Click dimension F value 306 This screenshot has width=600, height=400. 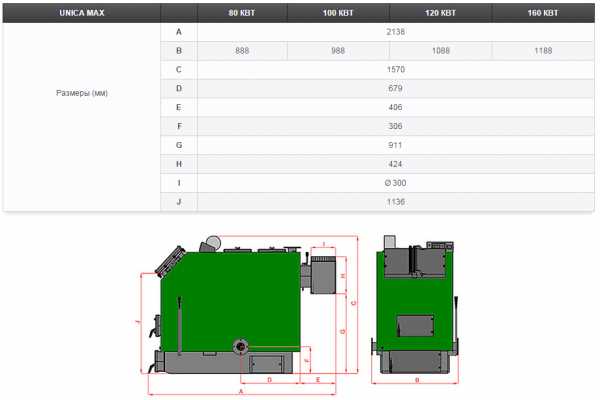[395, 126]
